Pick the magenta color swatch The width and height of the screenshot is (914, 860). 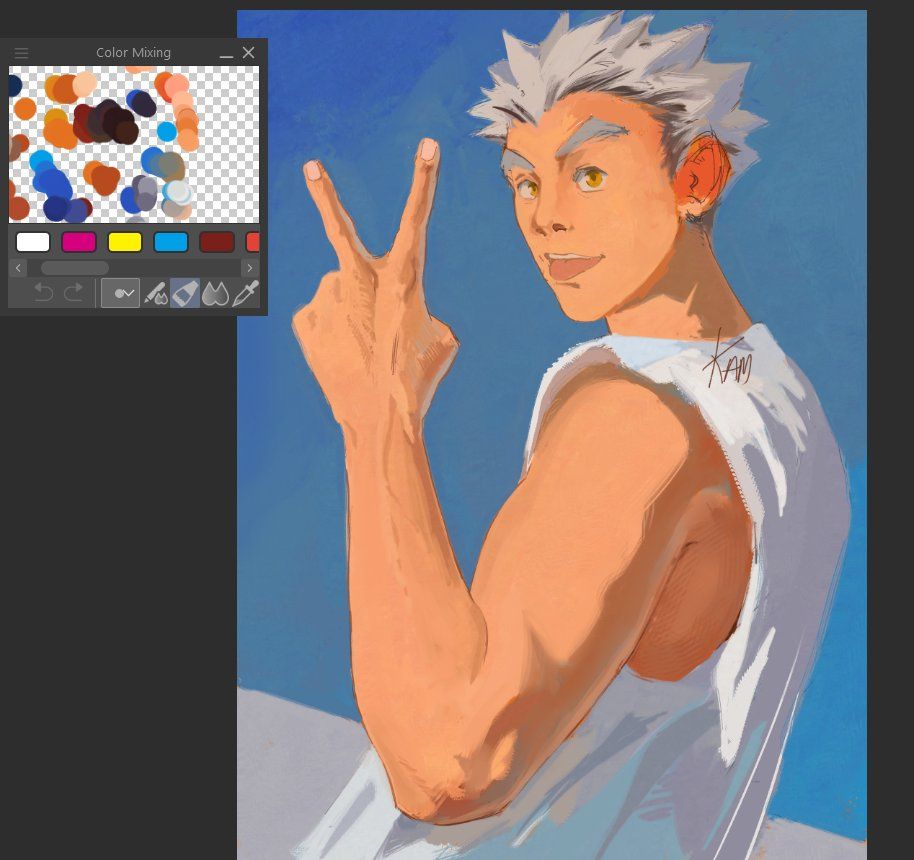tap(79, 242)
